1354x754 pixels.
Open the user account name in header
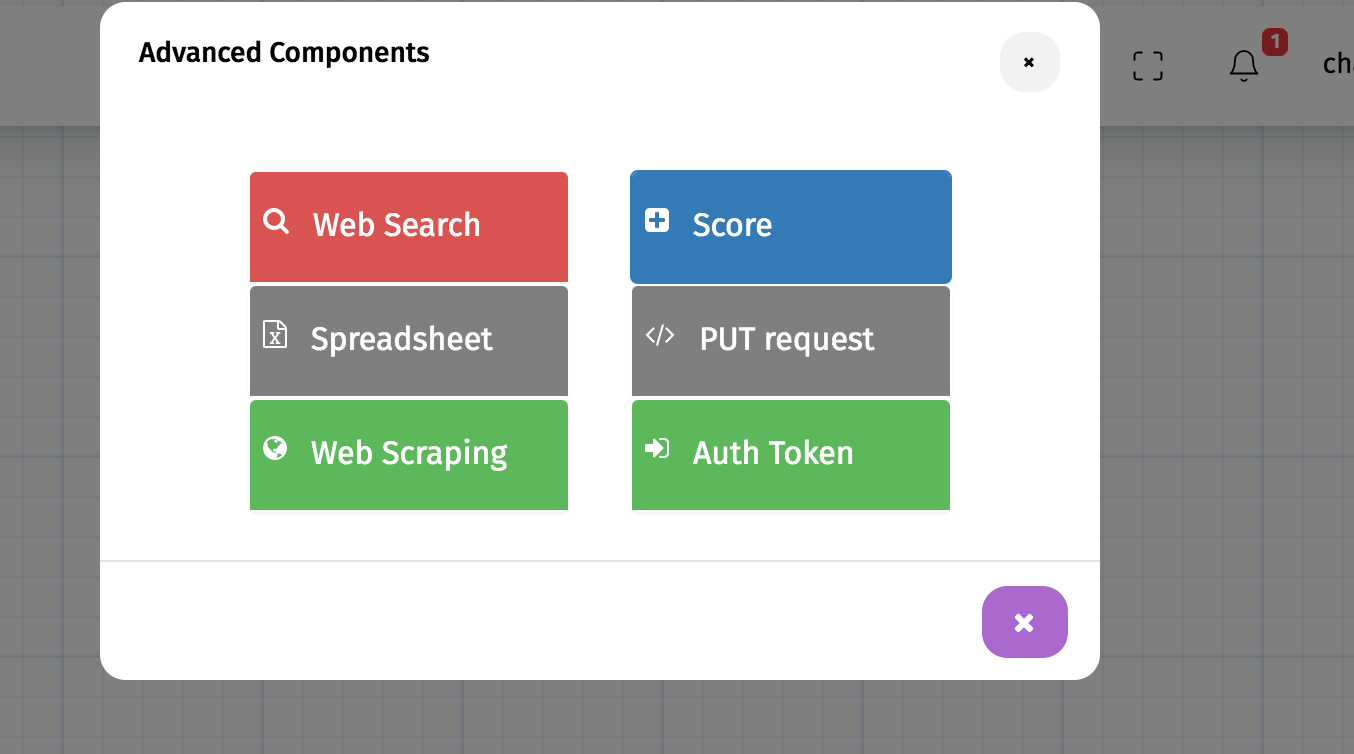(x=1337, y=64)
